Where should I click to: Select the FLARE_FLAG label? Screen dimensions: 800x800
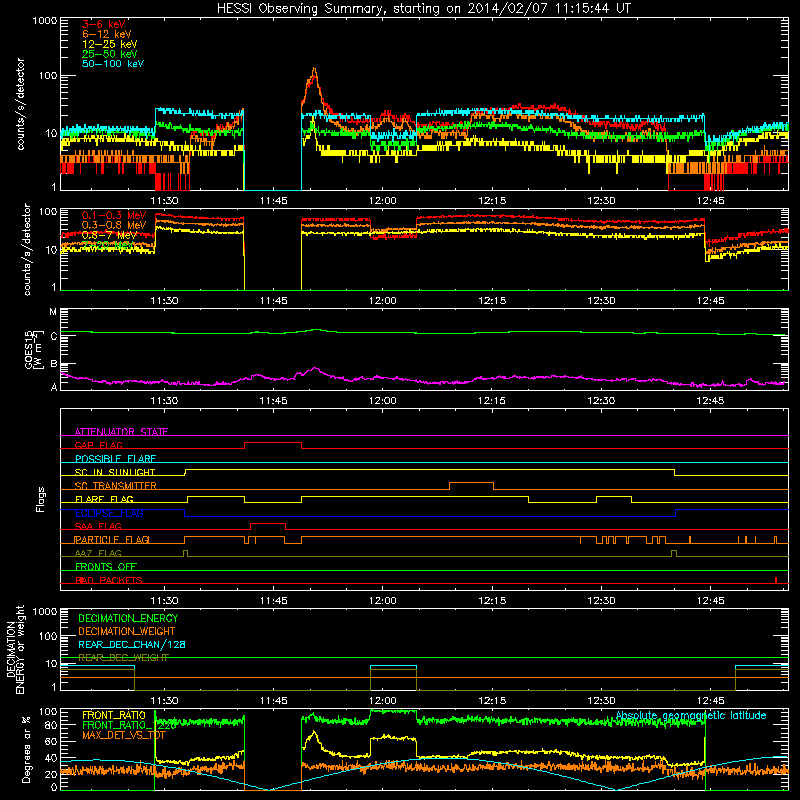[104, 499]
